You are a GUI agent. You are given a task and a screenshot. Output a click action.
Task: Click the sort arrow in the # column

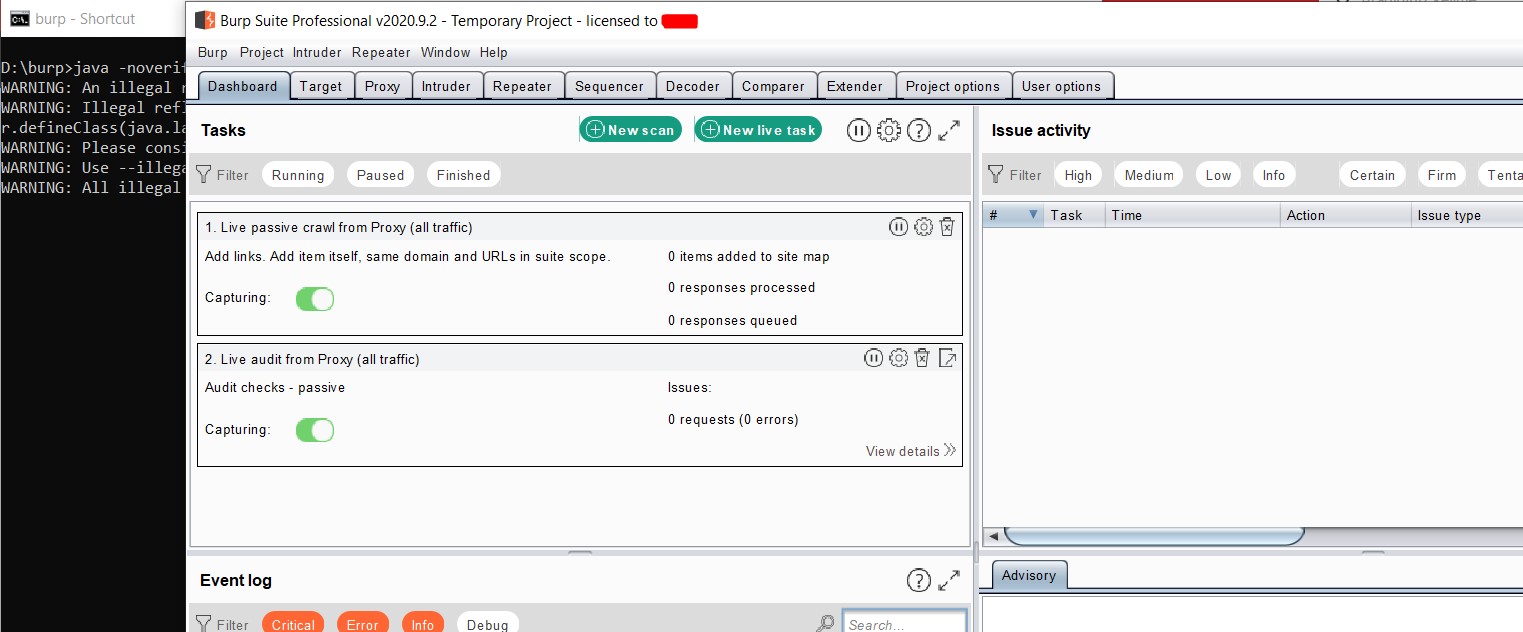[1033, 215]
